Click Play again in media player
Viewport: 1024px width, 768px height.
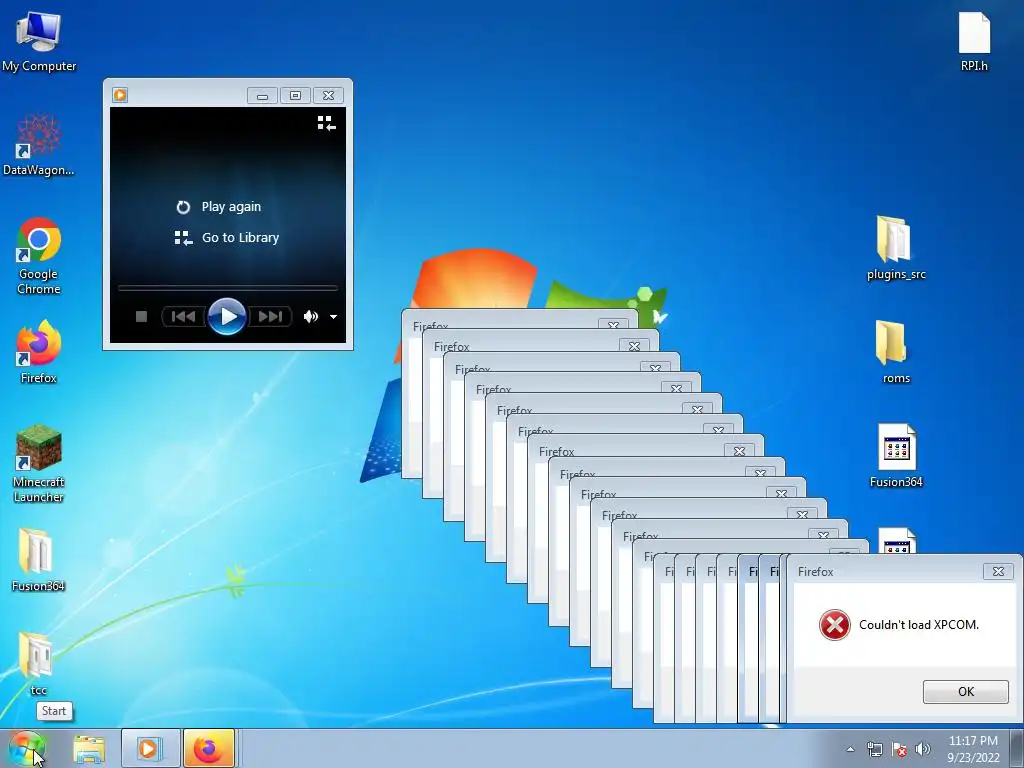pyautogui.click(x=219, y=206)
